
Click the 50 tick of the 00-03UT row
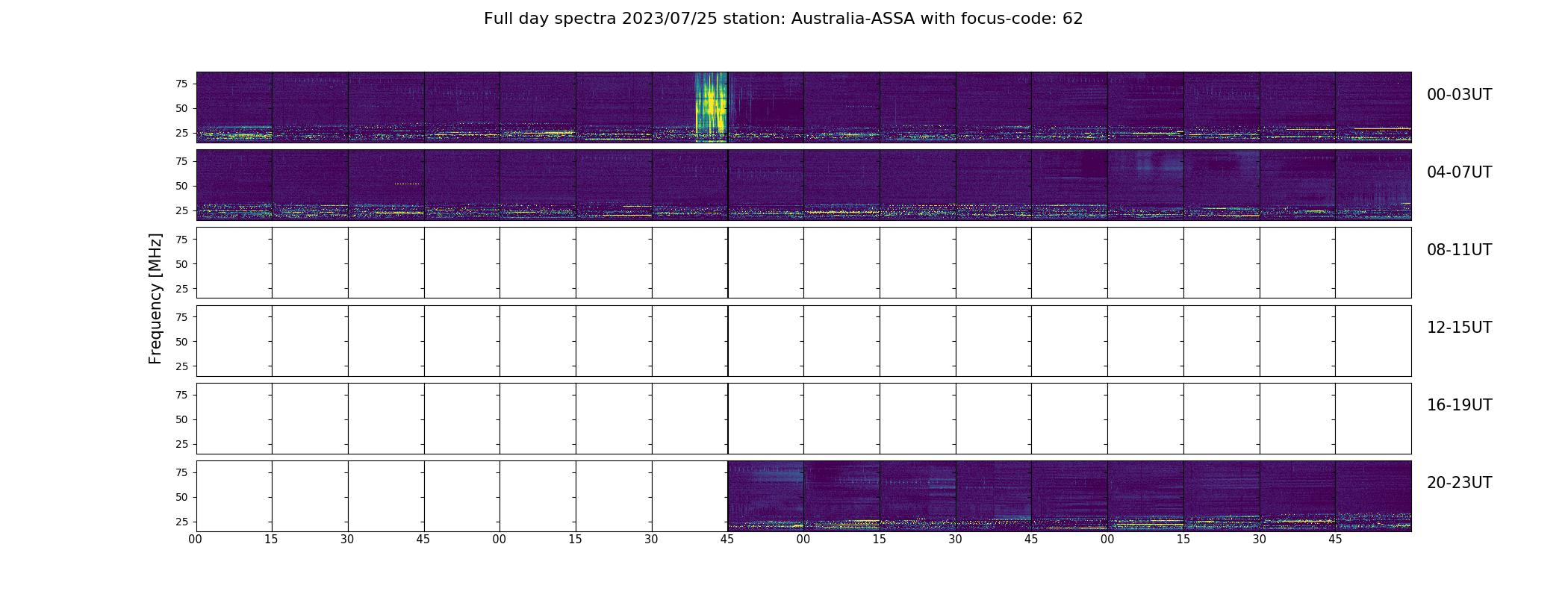point(181,108)
